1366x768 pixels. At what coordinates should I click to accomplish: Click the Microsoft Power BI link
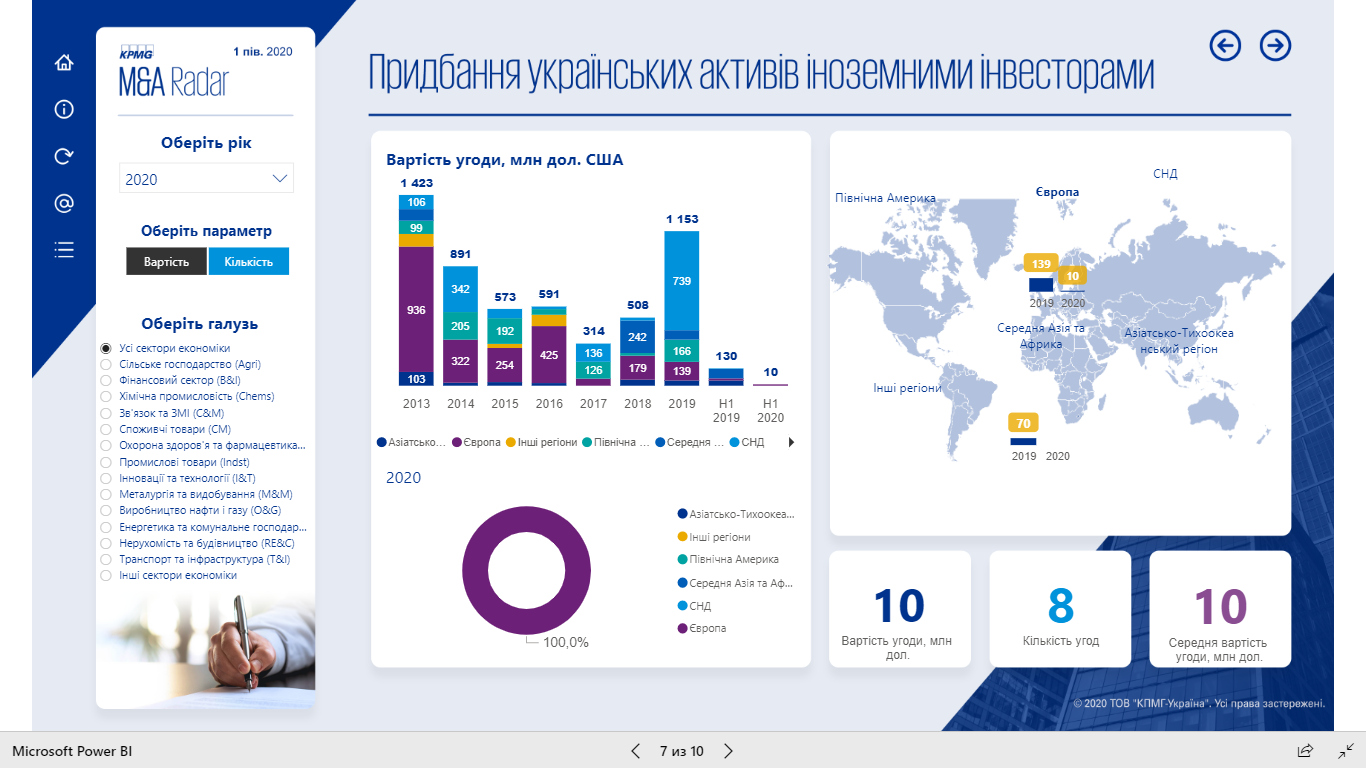[x=72, y=751]
